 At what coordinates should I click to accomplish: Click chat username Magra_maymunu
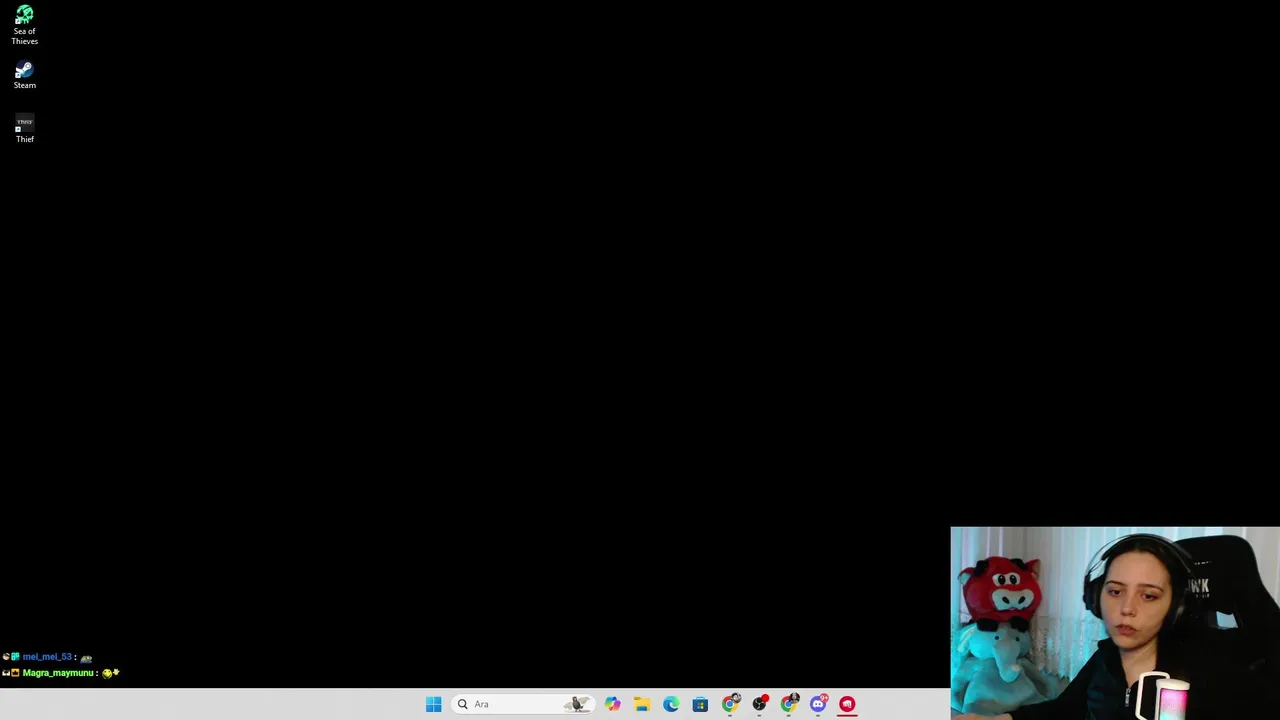[58, 673]
